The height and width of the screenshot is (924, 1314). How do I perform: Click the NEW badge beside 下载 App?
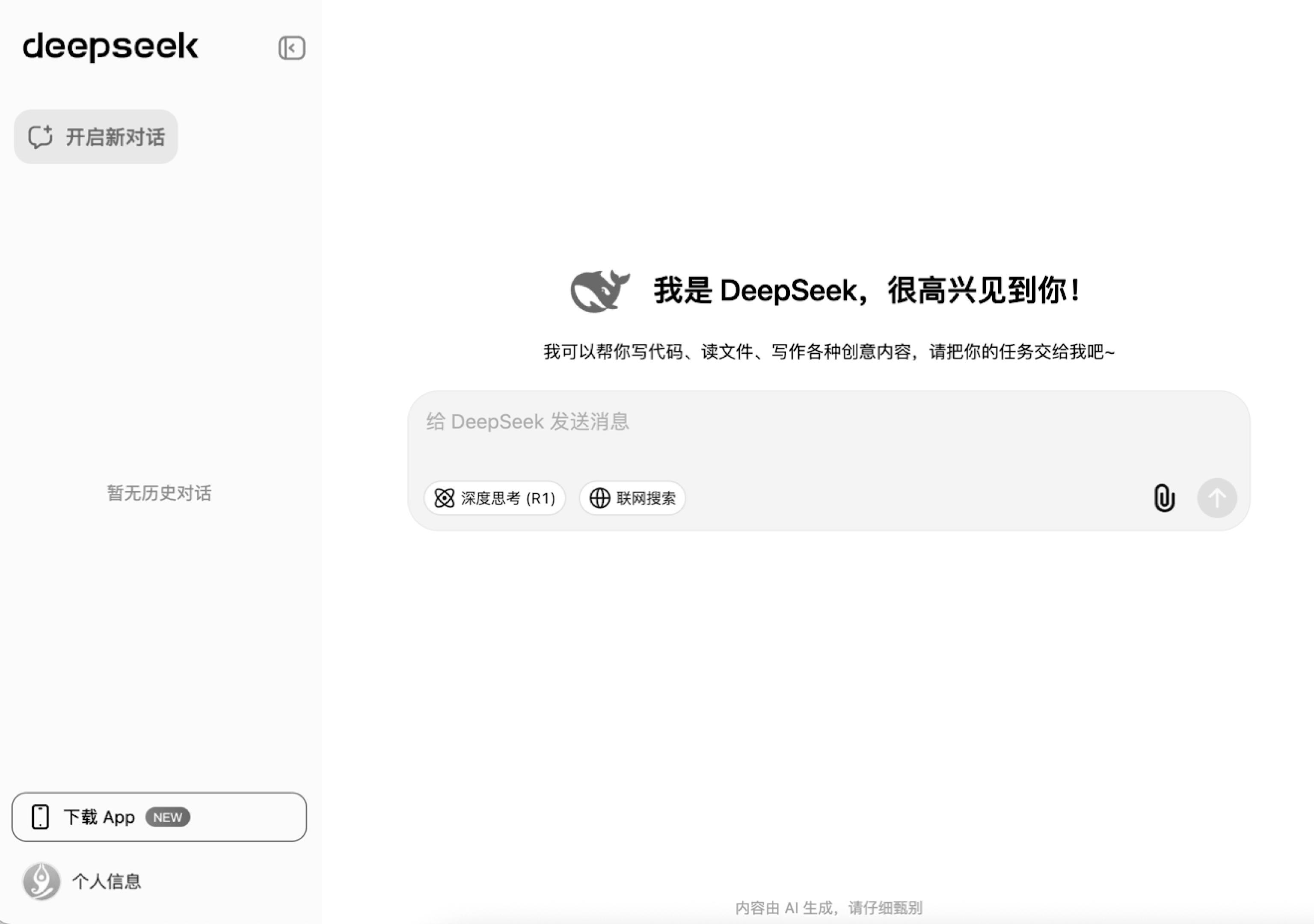[168, 817]
